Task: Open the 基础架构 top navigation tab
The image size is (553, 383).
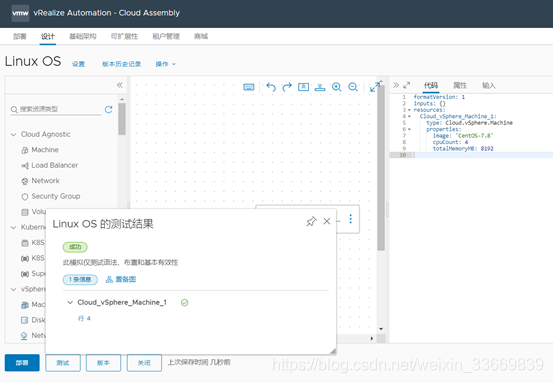Action: 83,36
